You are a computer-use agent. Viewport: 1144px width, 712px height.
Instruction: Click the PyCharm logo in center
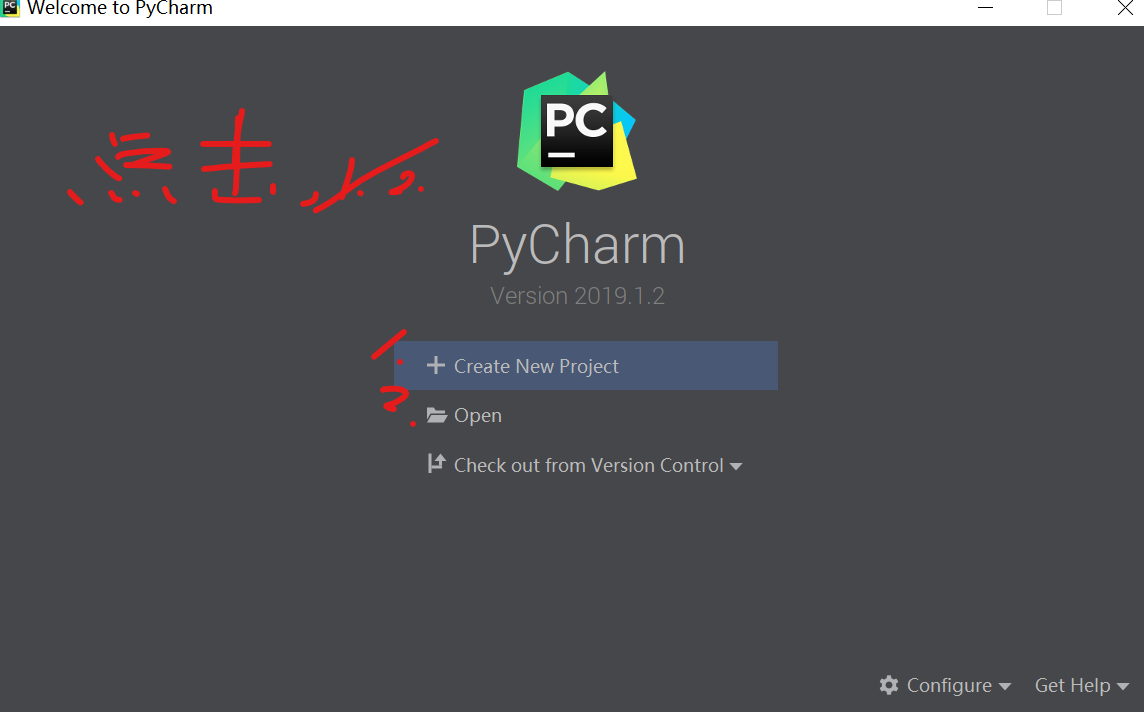pos(577,131)
